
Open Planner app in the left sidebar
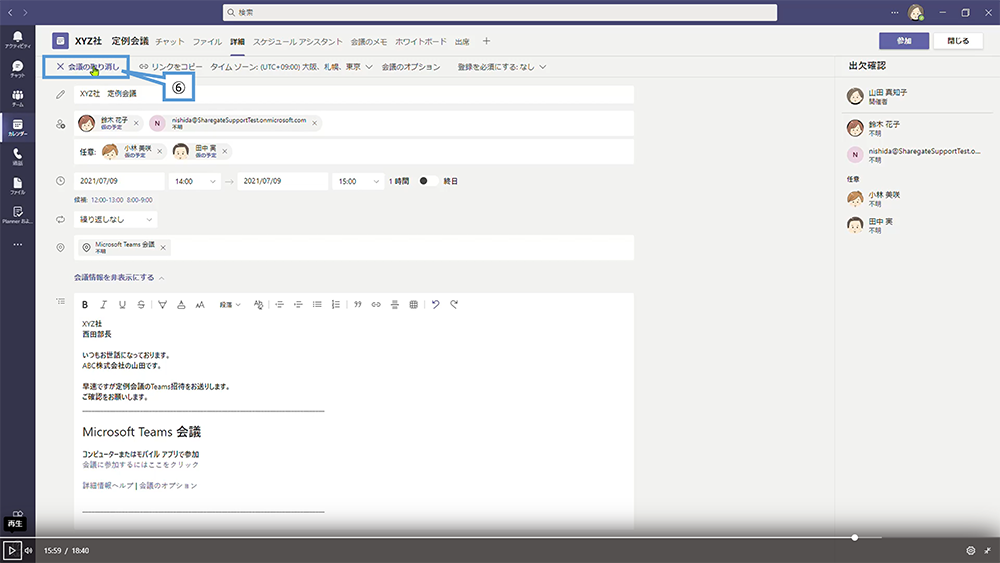click(x=17, y=215)
